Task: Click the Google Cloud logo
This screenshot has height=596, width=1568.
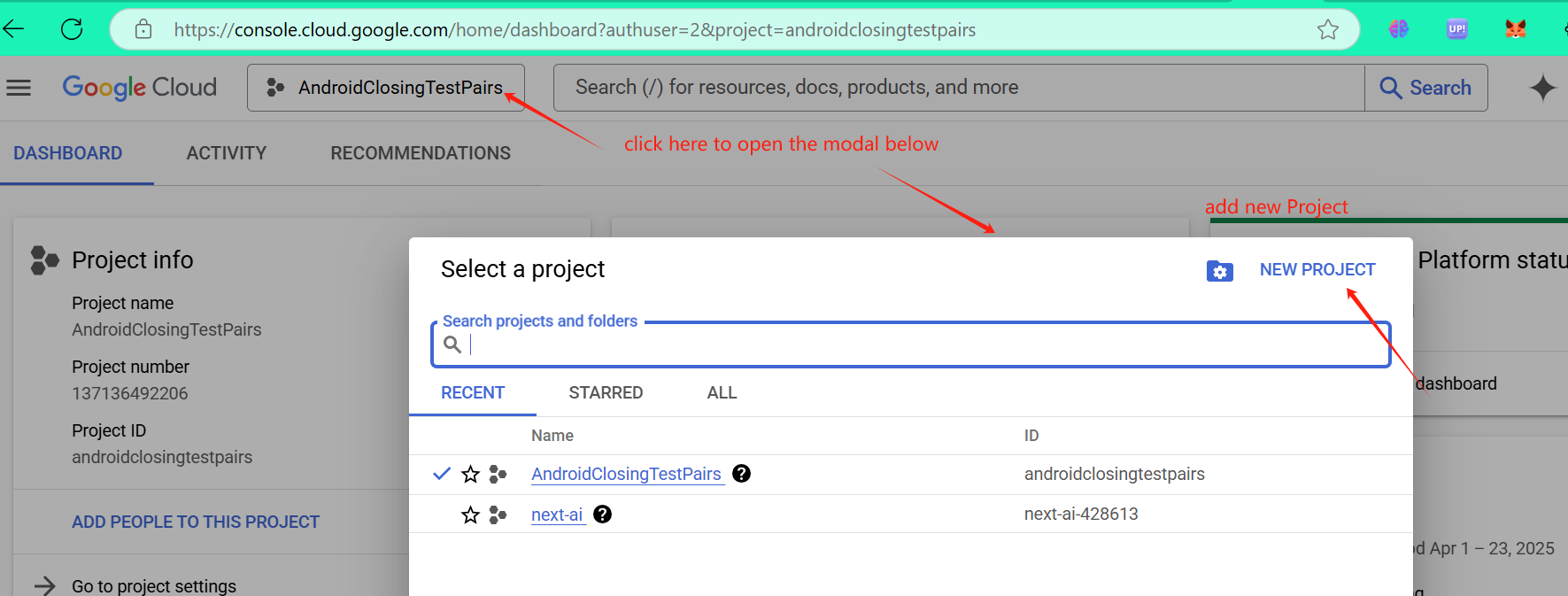Action: click(139, 87)
